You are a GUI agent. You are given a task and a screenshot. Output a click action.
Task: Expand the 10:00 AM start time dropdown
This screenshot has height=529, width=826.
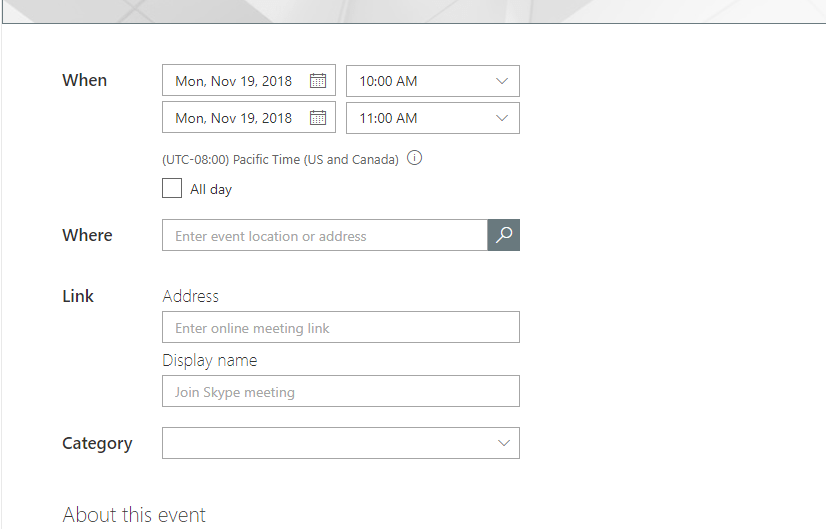pos(502,81)
